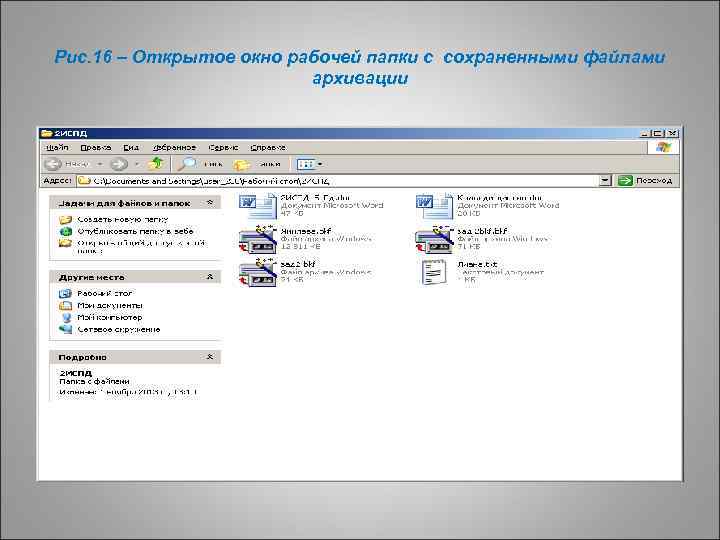Image resolution: width=720 pixels, height=540 pixels.
Task: Click the Папки button label
Action: click(270, 164)
